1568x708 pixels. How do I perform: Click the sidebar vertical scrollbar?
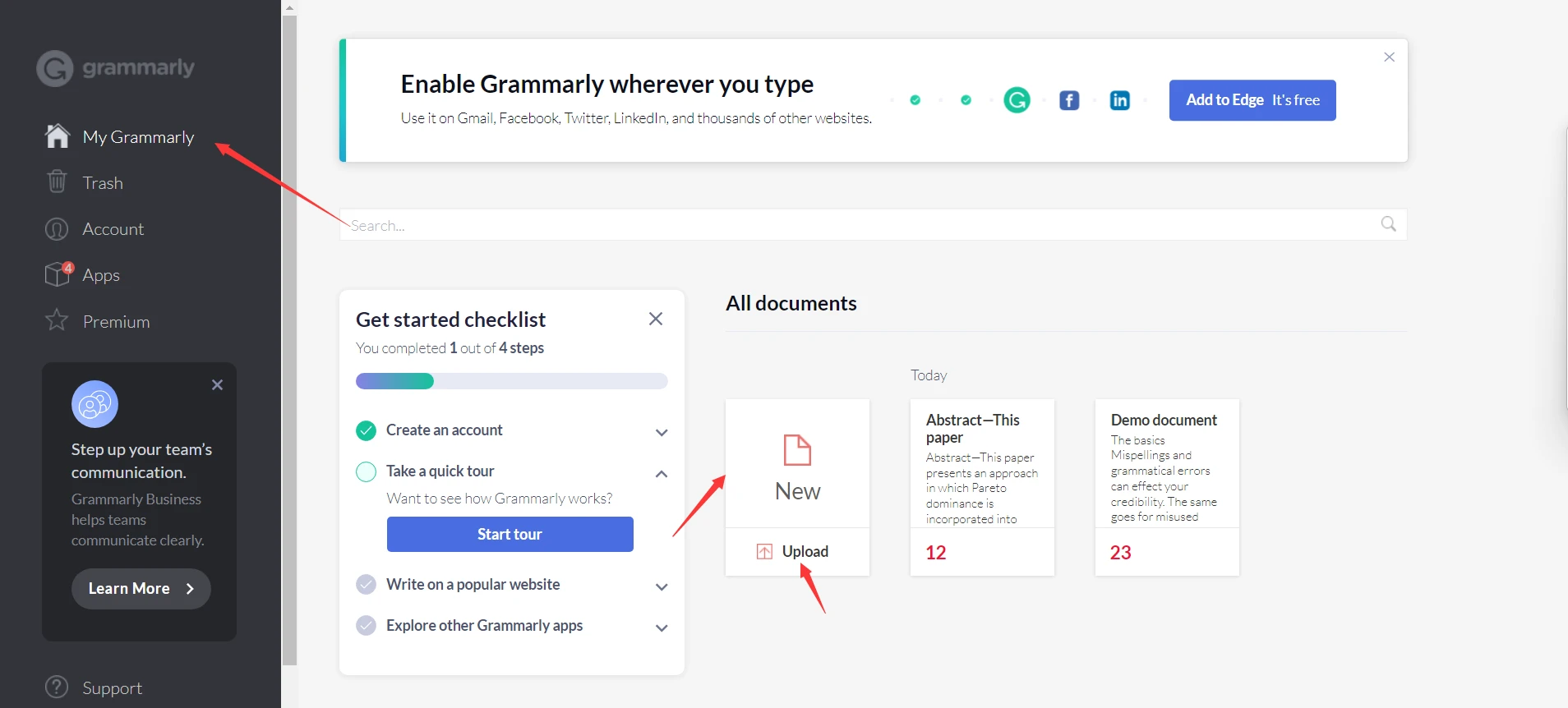pyautogui.click(x=289, y=340)
